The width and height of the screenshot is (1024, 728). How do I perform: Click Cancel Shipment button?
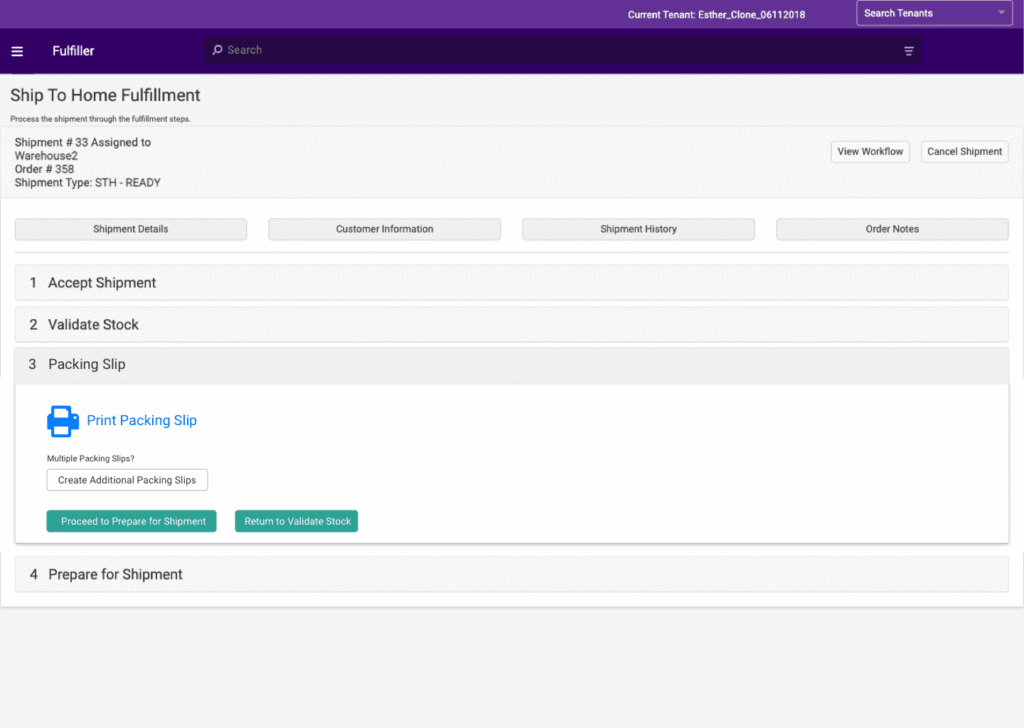click(965, 151)
